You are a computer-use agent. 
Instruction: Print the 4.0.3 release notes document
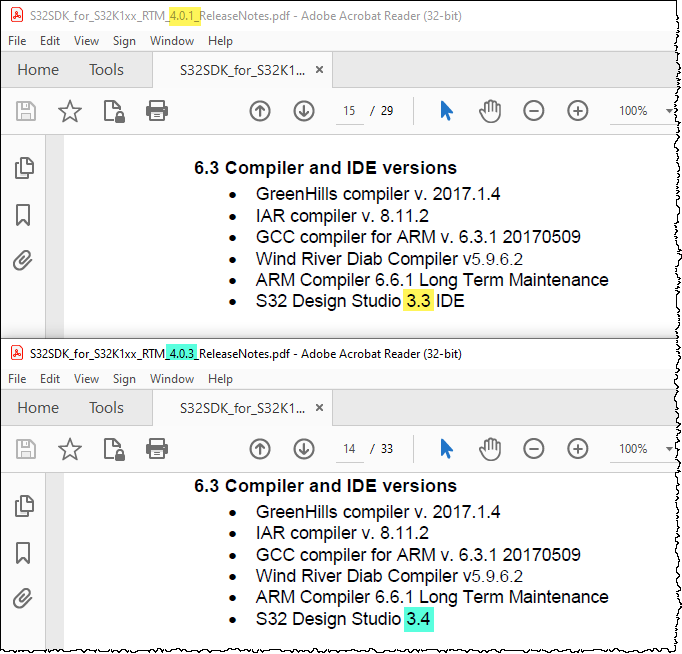point(157,449)
